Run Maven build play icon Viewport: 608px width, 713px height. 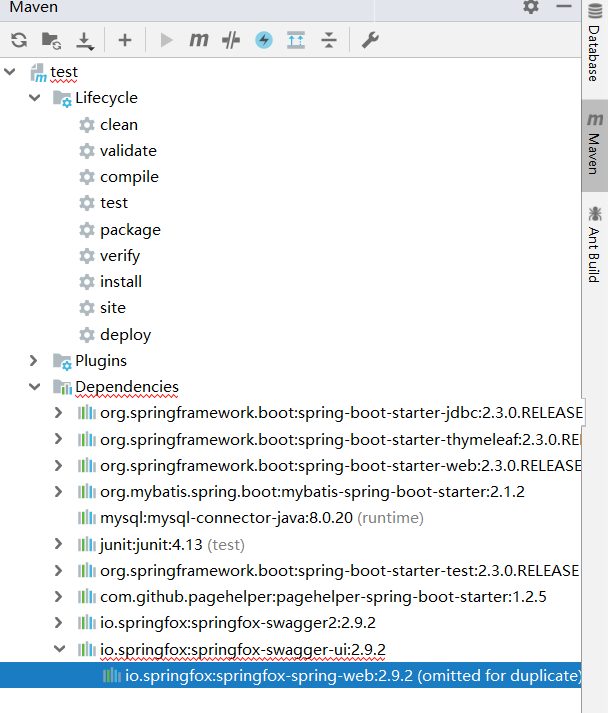click(x=166, y=40)
